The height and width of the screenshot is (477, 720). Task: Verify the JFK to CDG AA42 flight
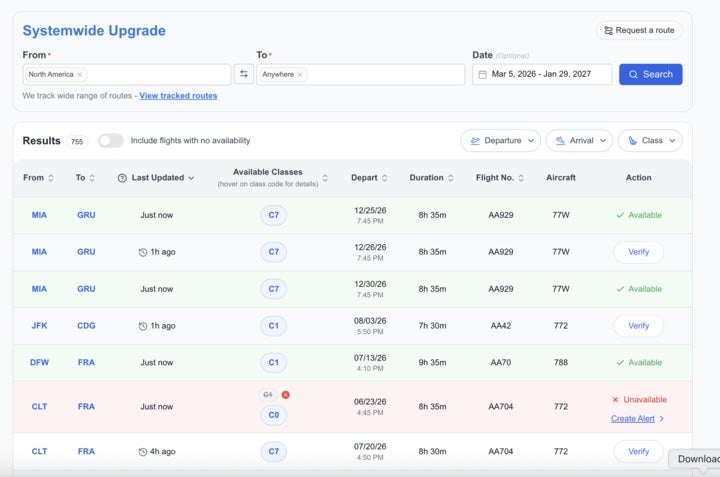[x=638, y=326]
